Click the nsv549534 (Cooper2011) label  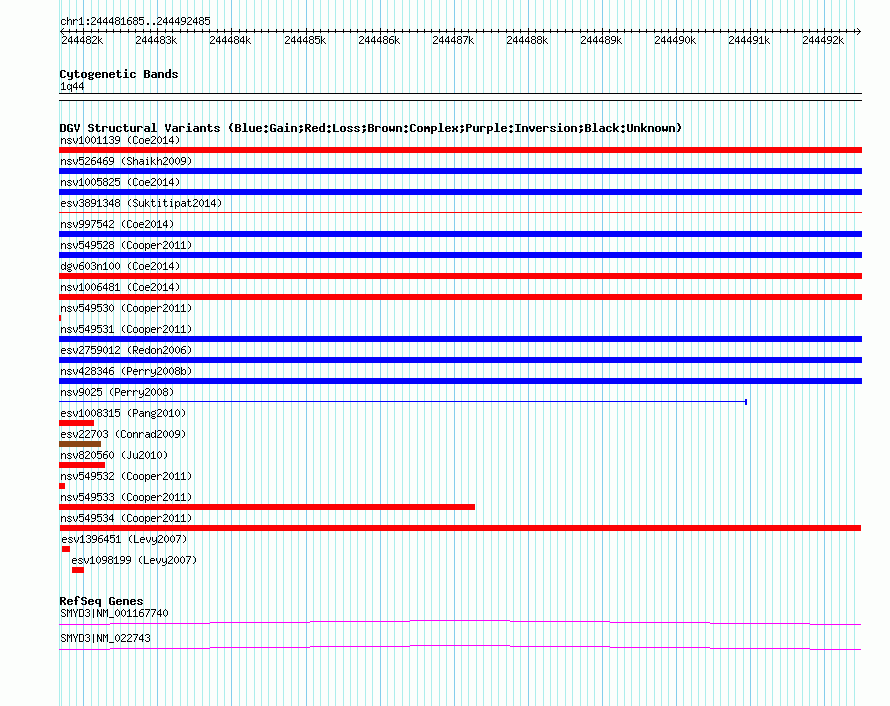click(126, 518)
